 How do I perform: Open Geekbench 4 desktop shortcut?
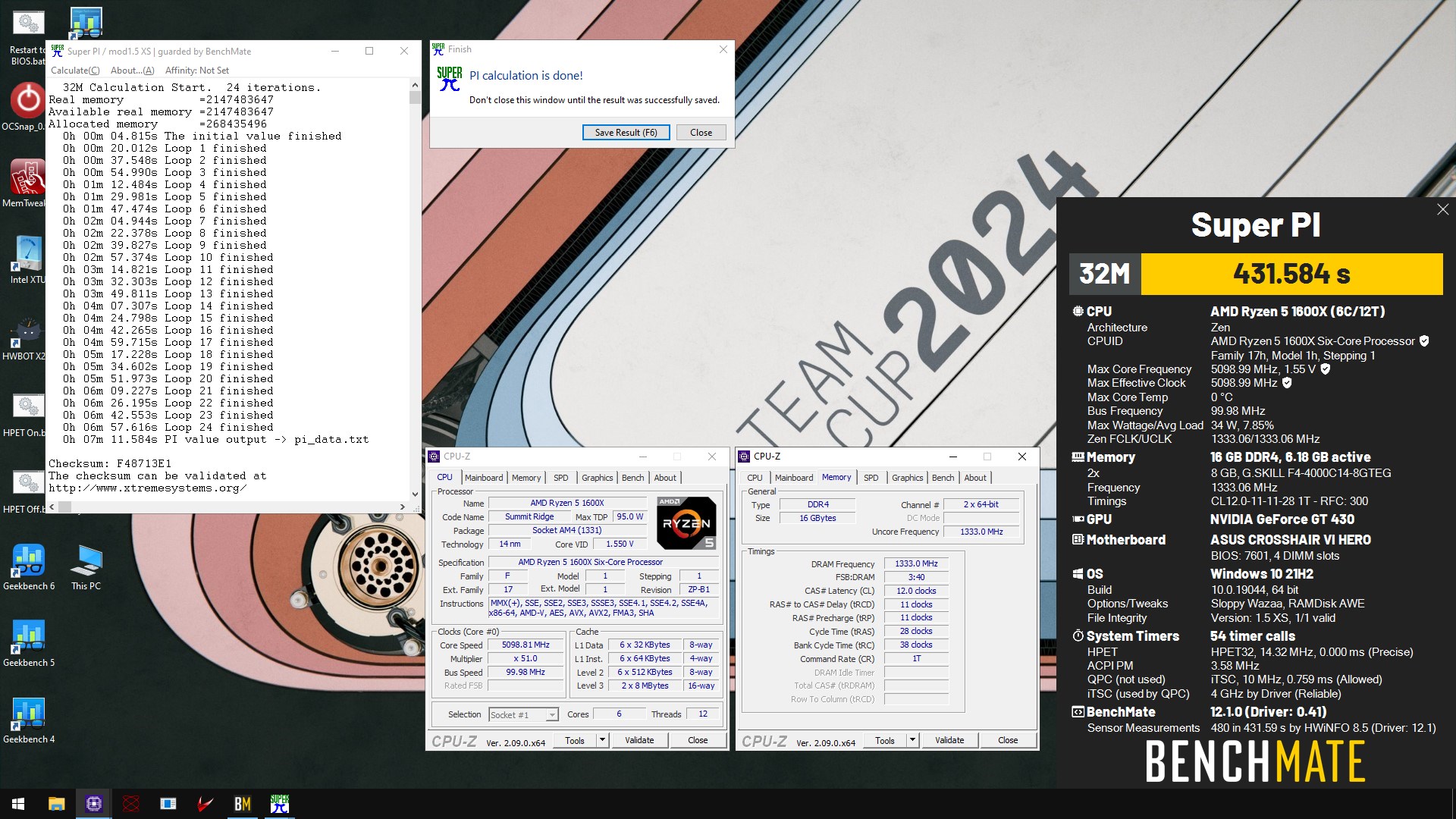click(29, 720)
